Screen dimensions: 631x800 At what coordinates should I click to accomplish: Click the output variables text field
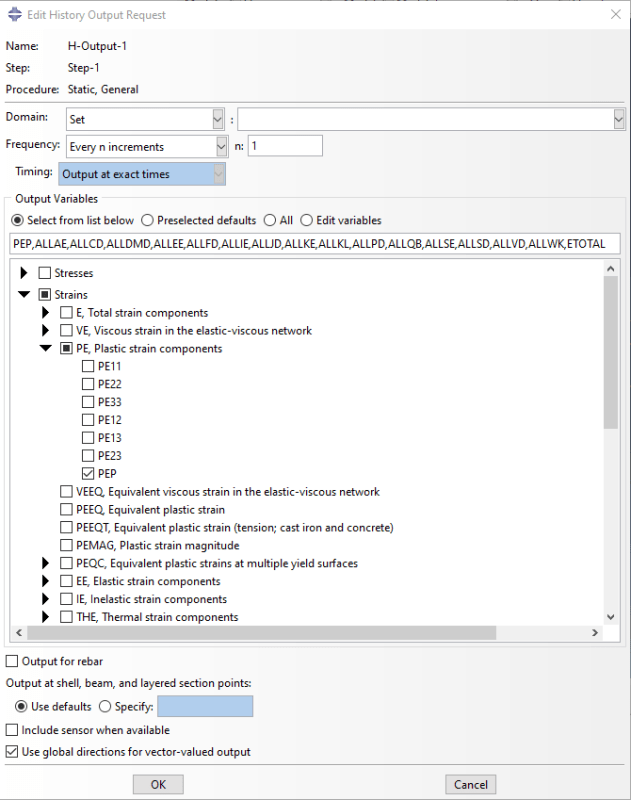coord(315,244)
